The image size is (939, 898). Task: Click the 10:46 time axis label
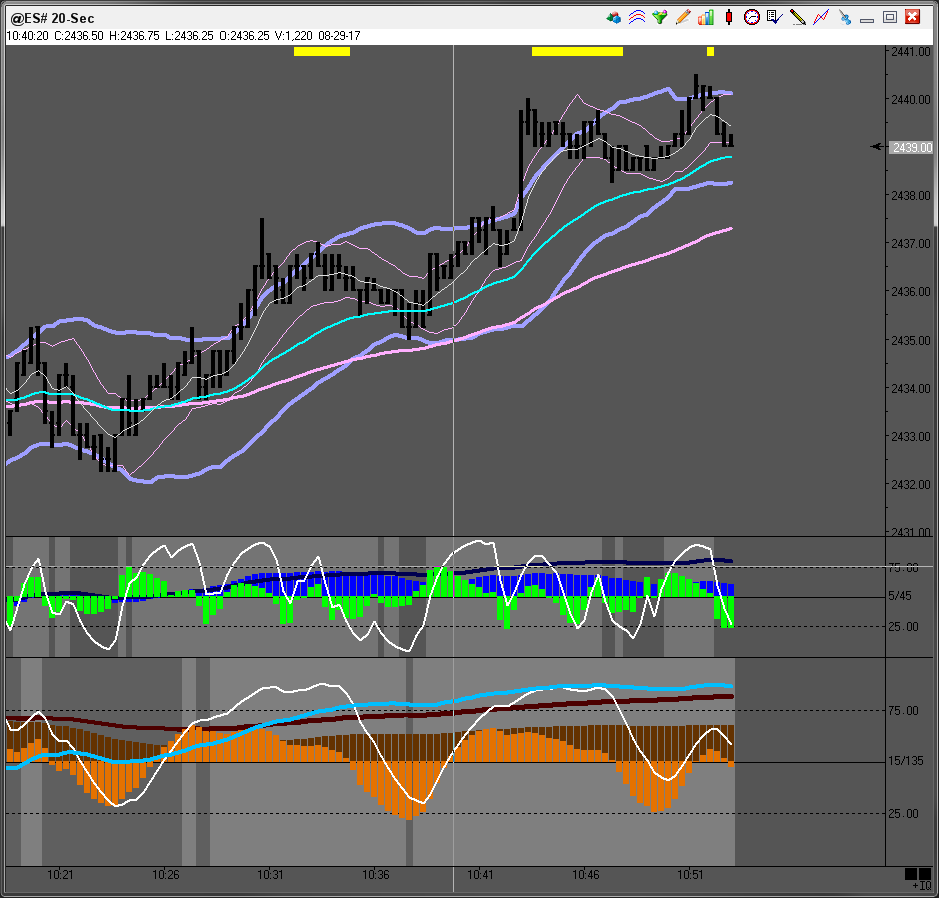(x=585, y=875)
